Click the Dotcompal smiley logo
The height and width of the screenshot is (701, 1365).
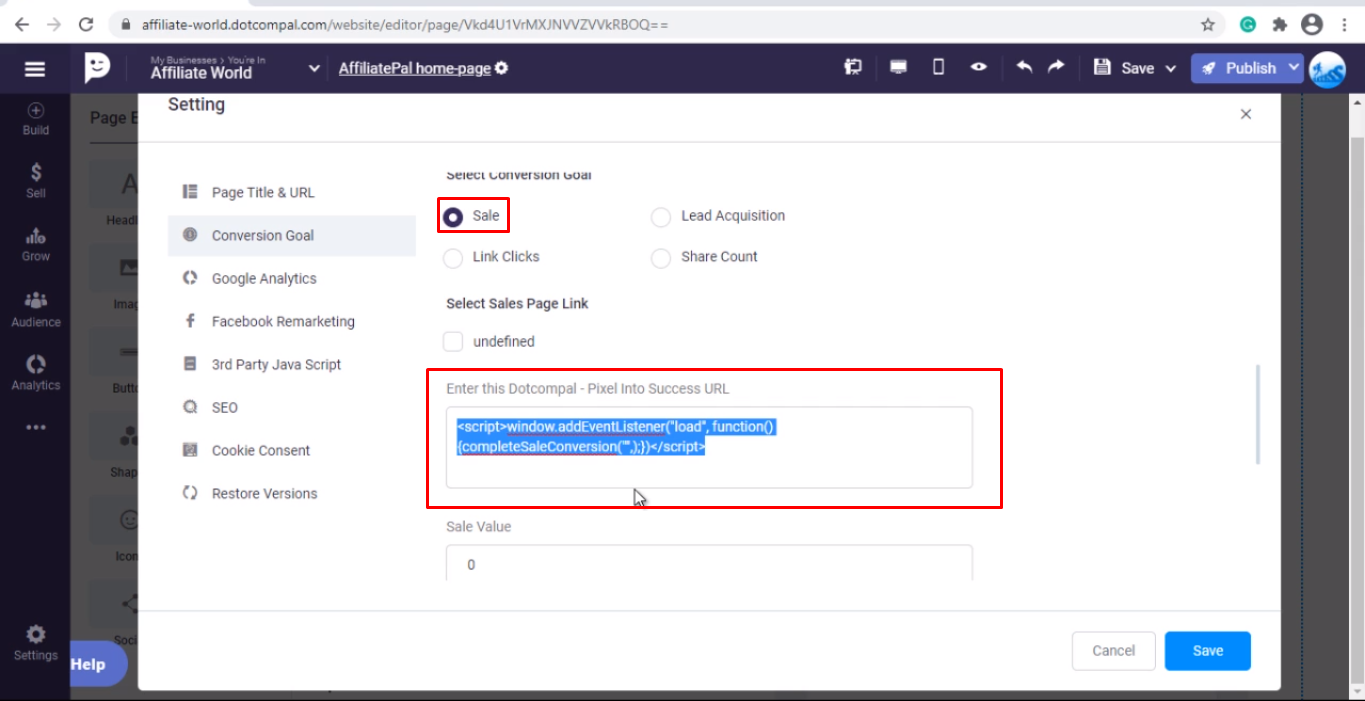(97, 68)
